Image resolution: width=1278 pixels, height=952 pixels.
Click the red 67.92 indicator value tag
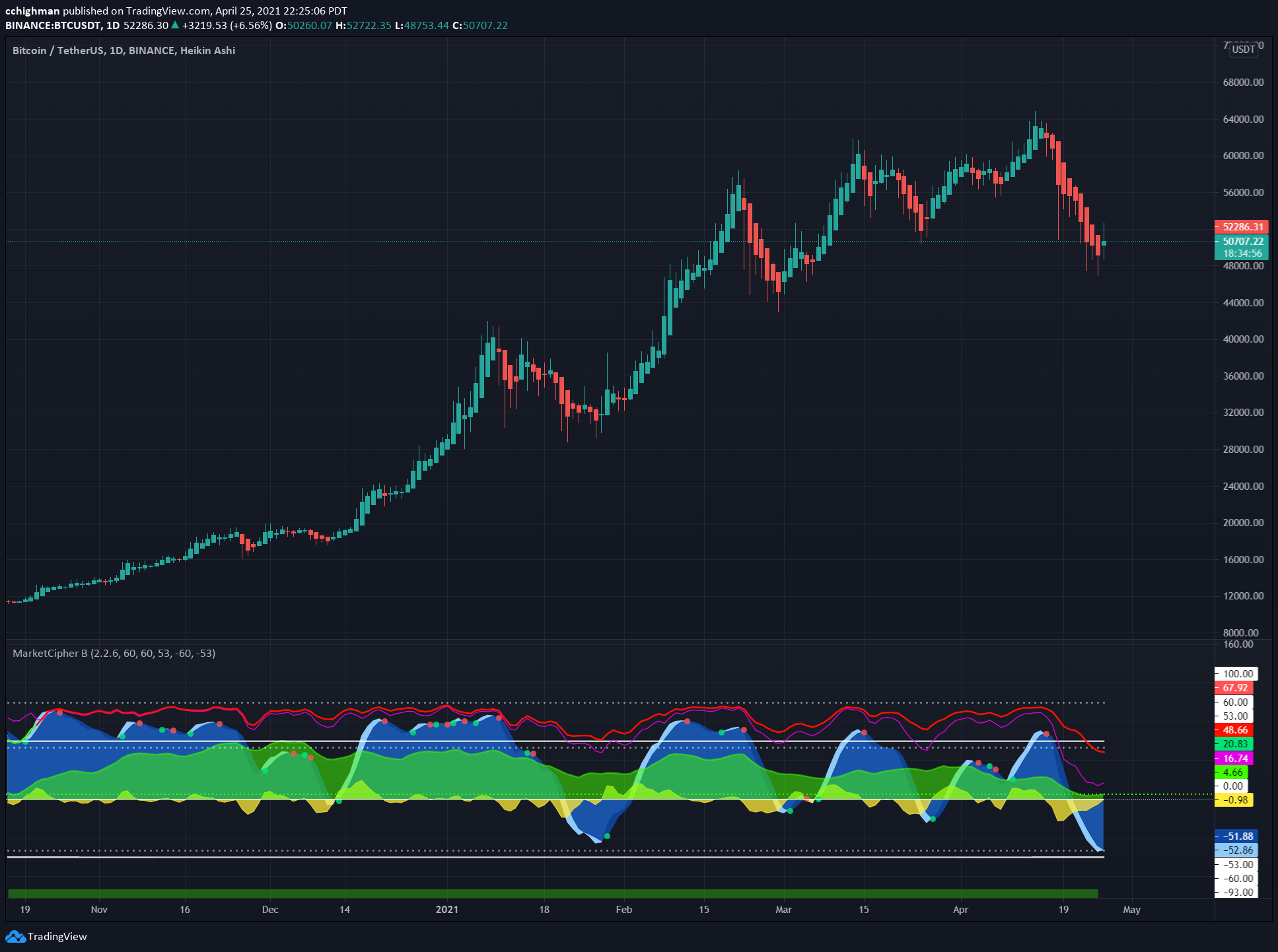pos(1234,688)
